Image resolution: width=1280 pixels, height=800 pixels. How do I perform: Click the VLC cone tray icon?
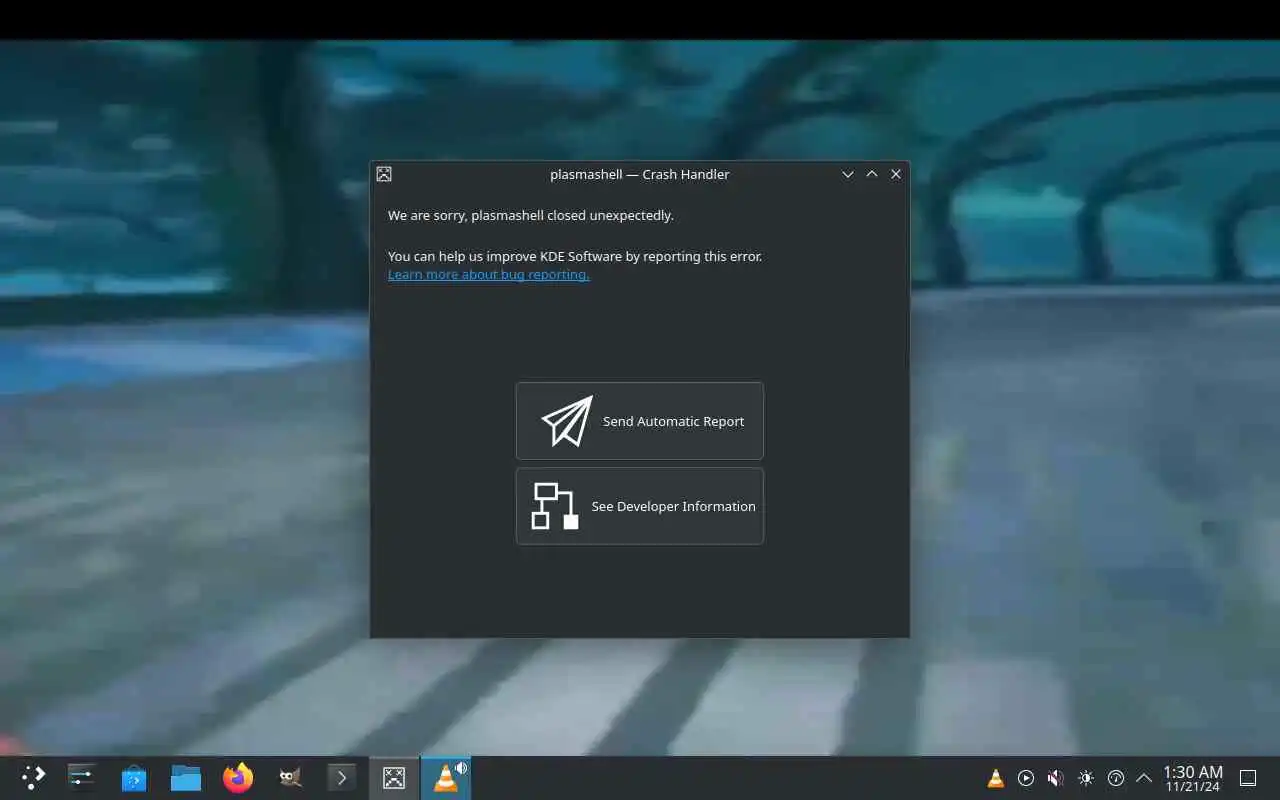coord(996,778)
